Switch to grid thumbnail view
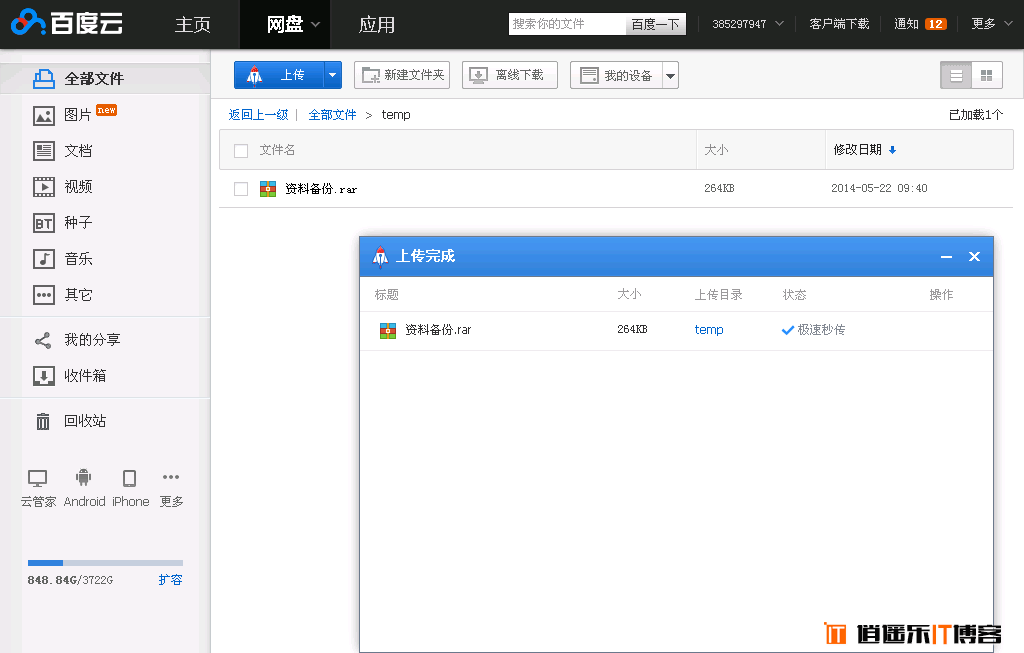This screenshot has height=653, width=1024. coord(987,75)
